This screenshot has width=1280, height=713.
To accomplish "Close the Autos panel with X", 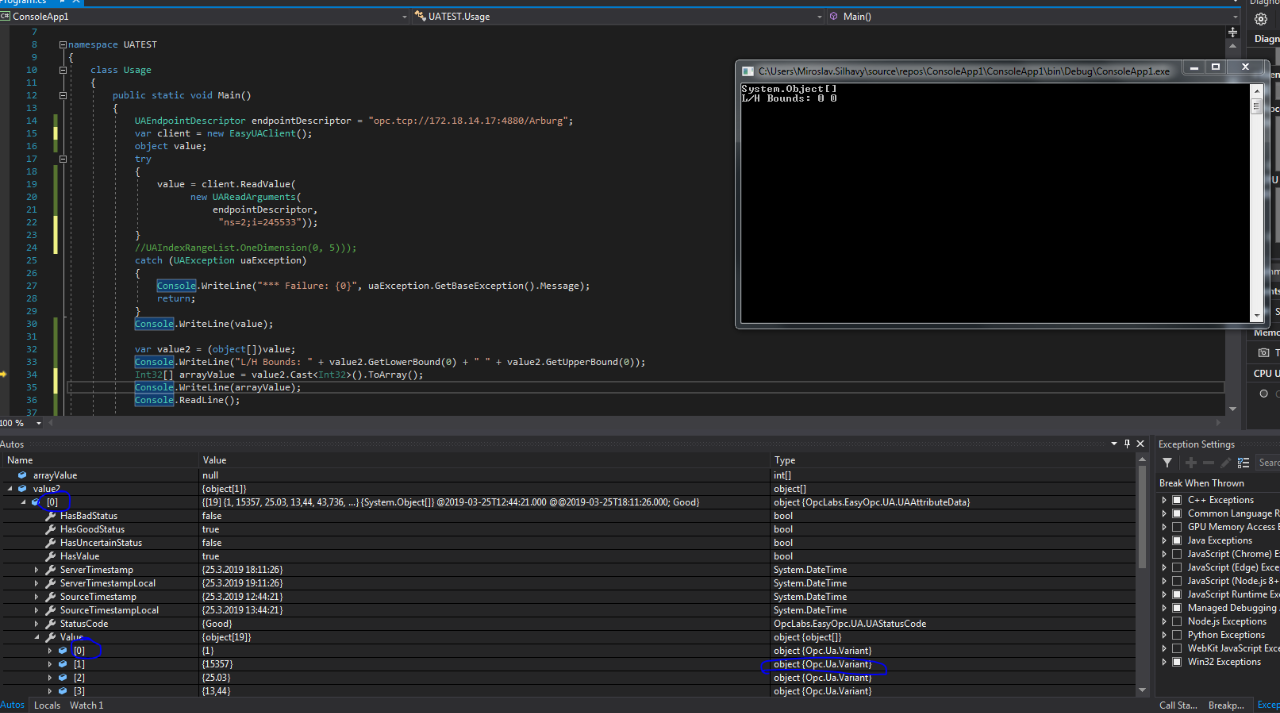I will [1141, 444].
